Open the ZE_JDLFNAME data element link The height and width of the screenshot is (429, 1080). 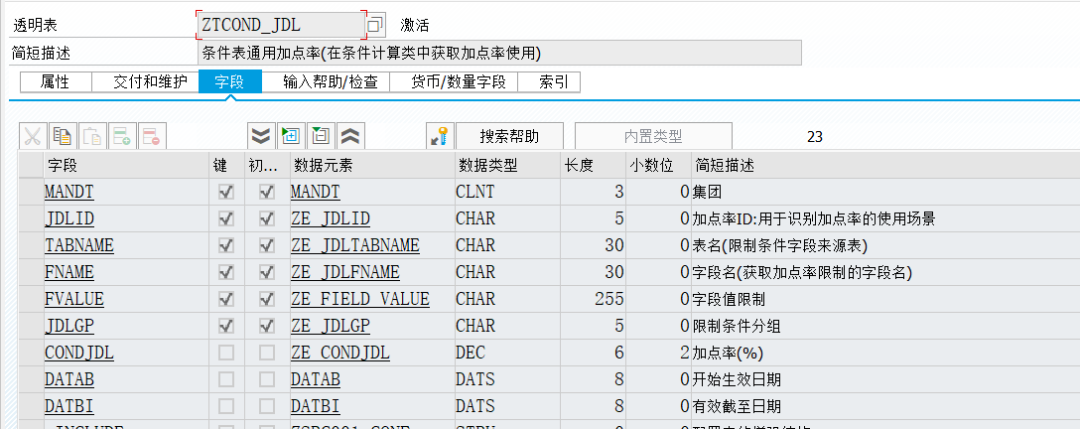346,273
